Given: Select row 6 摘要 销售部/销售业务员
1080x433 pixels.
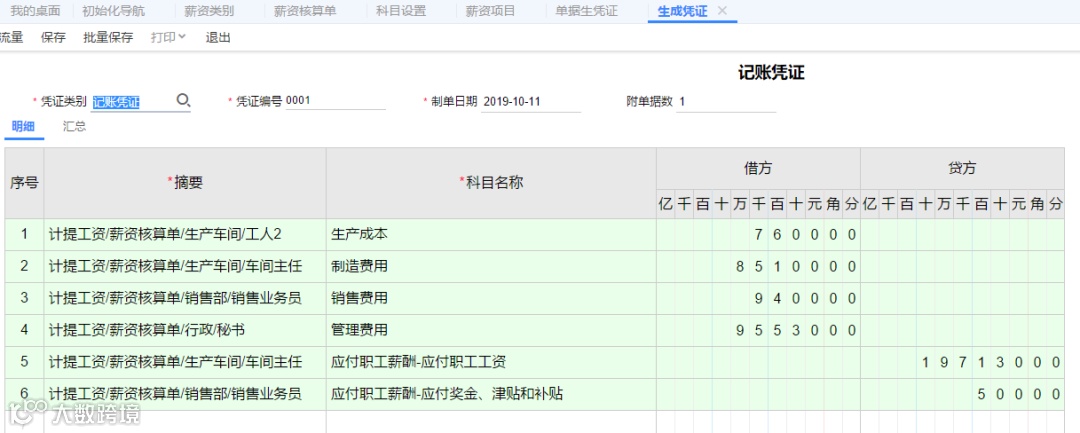Looking at the screenshot, I should click(185, 394).
